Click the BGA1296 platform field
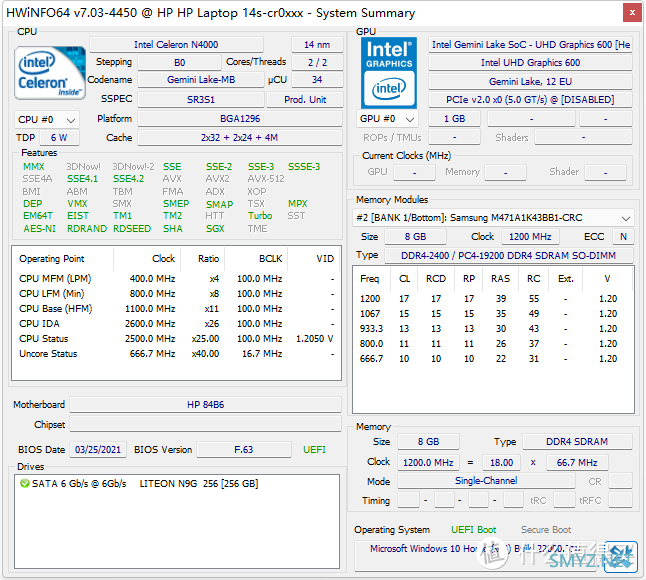The width and height of the screenshot is (646, 580). pos(240,119)
